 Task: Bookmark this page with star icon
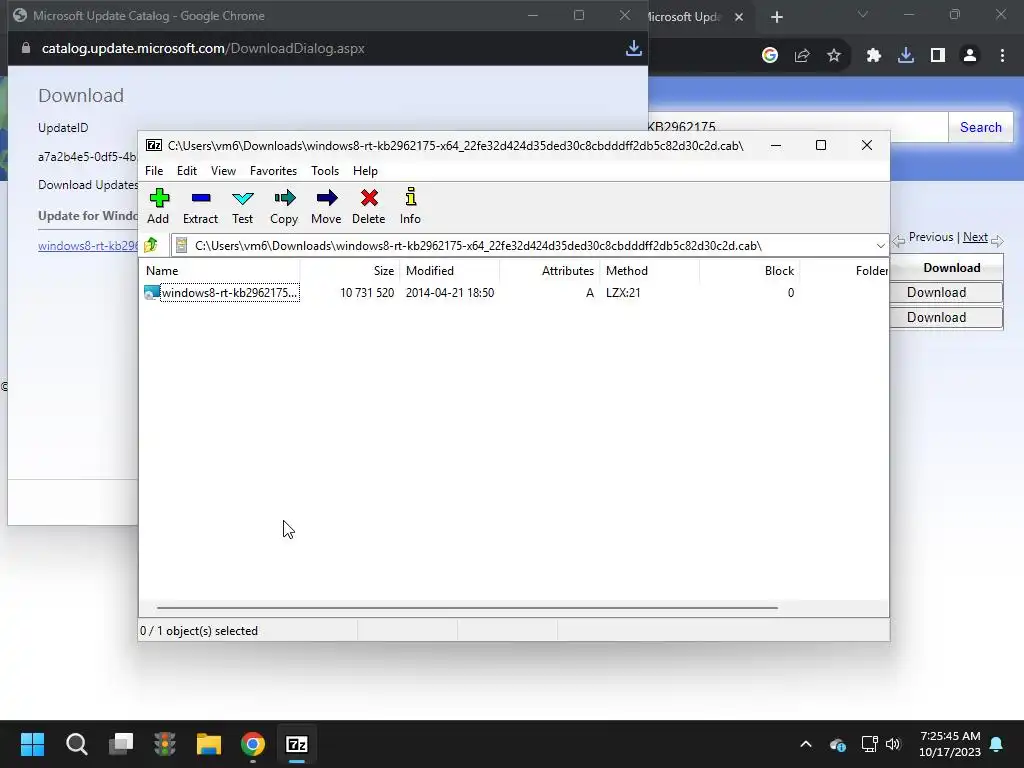[833, 56]
